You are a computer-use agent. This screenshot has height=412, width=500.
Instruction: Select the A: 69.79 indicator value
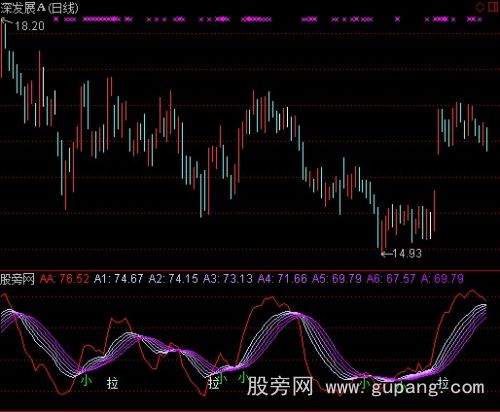[x=442, y=279]
